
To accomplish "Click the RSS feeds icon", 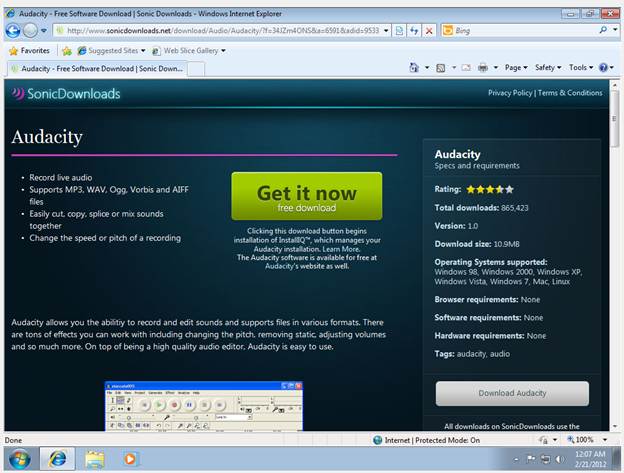I will [441, 68].
